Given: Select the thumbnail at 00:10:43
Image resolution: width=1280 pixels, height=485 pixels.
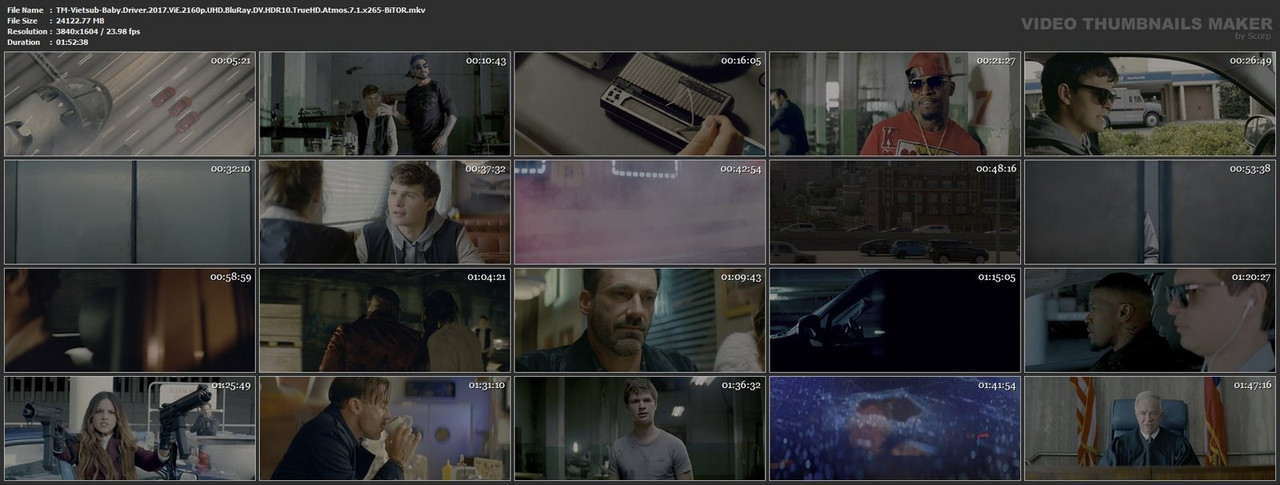Looking at the screenshot, I should coord(385,104).
